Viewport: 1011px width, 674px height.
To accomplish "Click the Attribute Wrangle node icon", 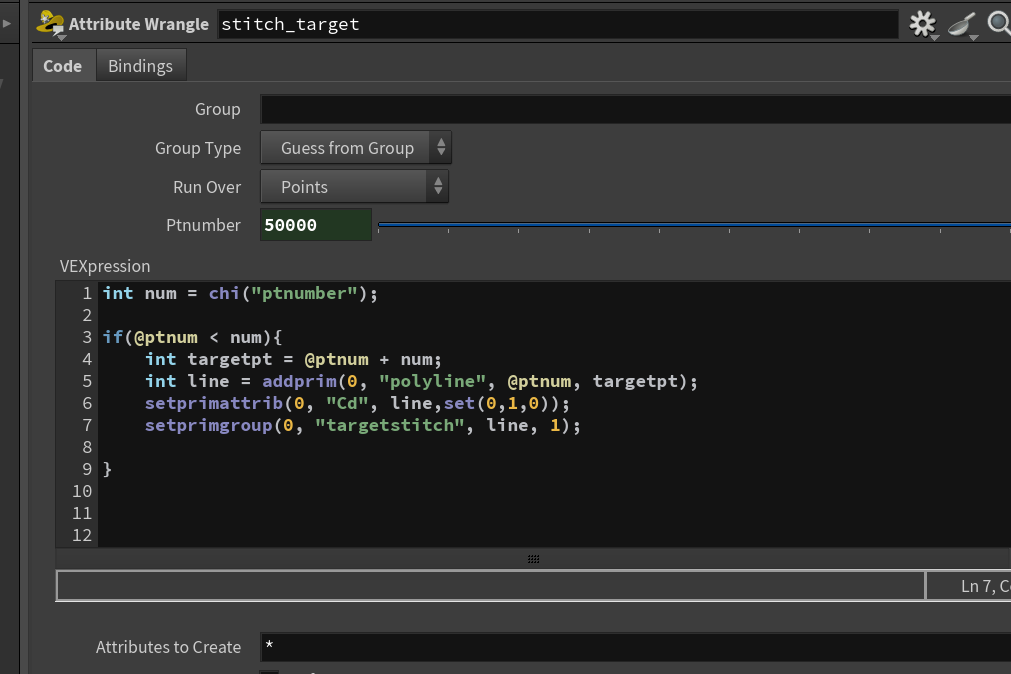I will pyautogui.click(x=50, y=24).
